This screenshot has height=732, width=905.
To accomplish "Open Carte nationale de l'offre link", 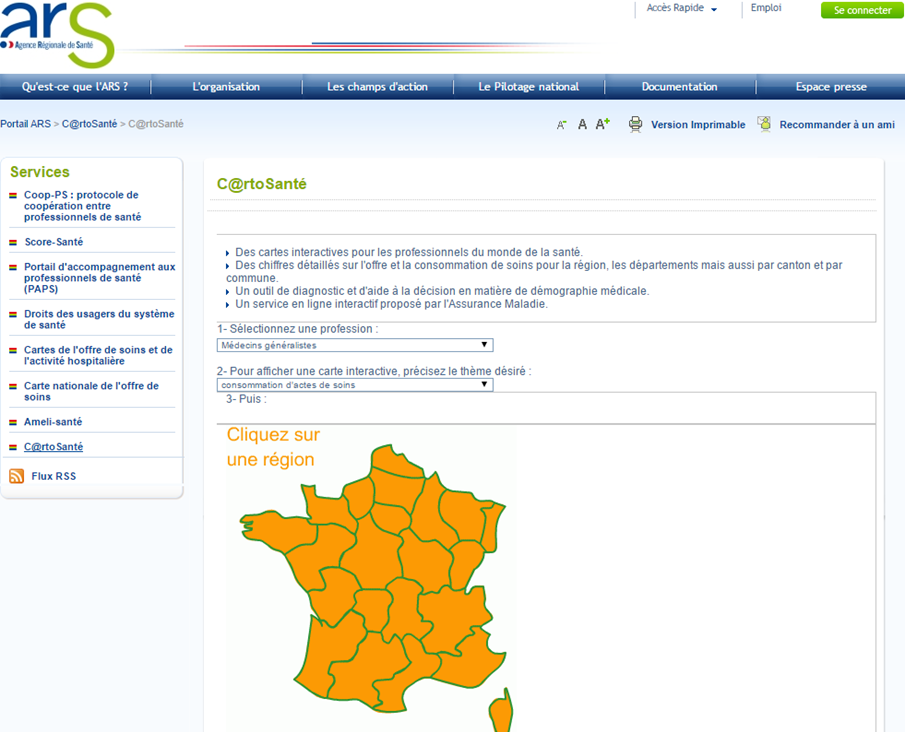I will click(91, 391).
